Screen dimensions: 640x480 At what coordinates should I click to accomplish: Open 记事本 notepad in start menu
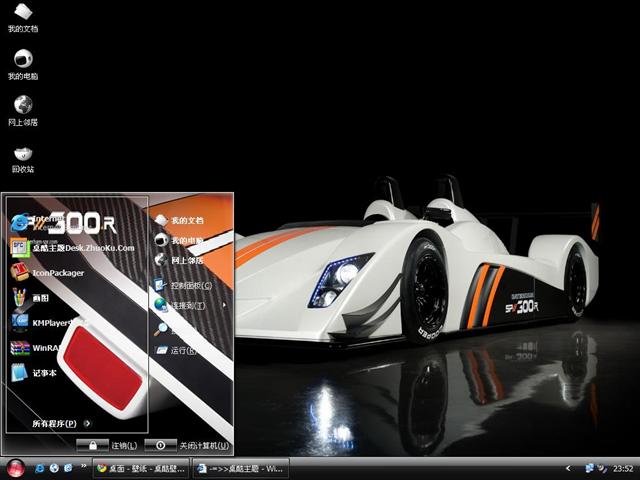[x=33, y=373]
